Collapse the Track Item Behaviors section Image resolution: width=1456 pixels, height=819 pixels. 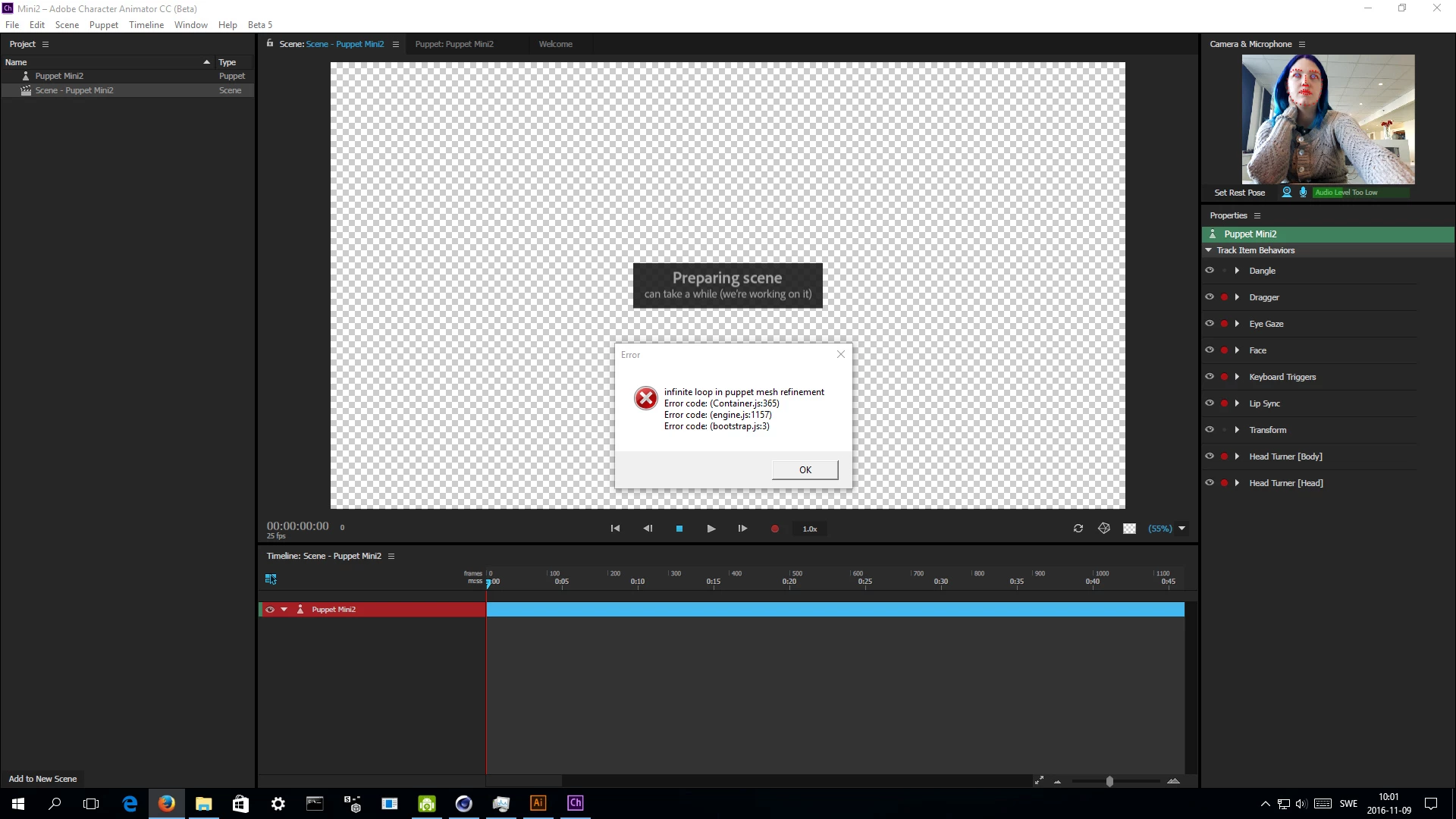click(1209, 250)
